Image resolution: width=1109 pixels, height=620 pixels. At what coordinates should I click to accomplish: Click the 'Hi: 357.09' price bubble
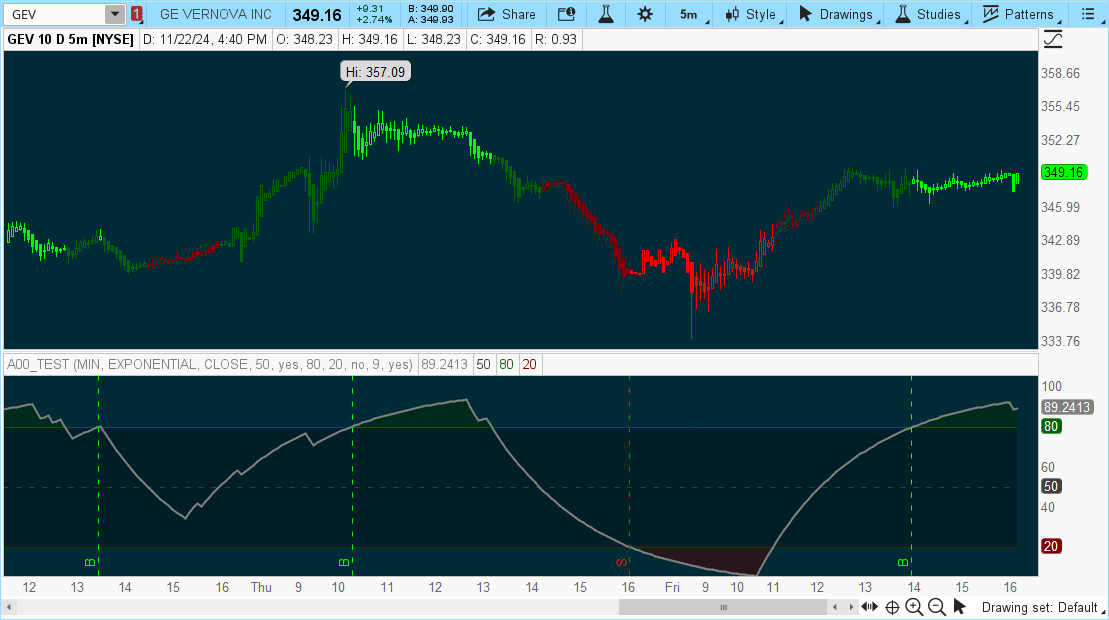tap(375, 72)
